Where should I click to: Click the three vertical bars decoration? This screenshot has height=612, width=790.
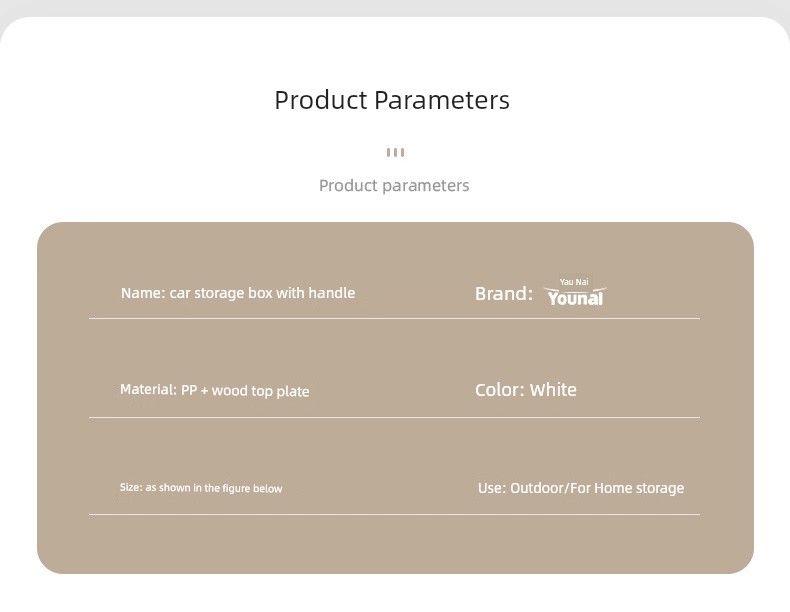coord(395,153)
